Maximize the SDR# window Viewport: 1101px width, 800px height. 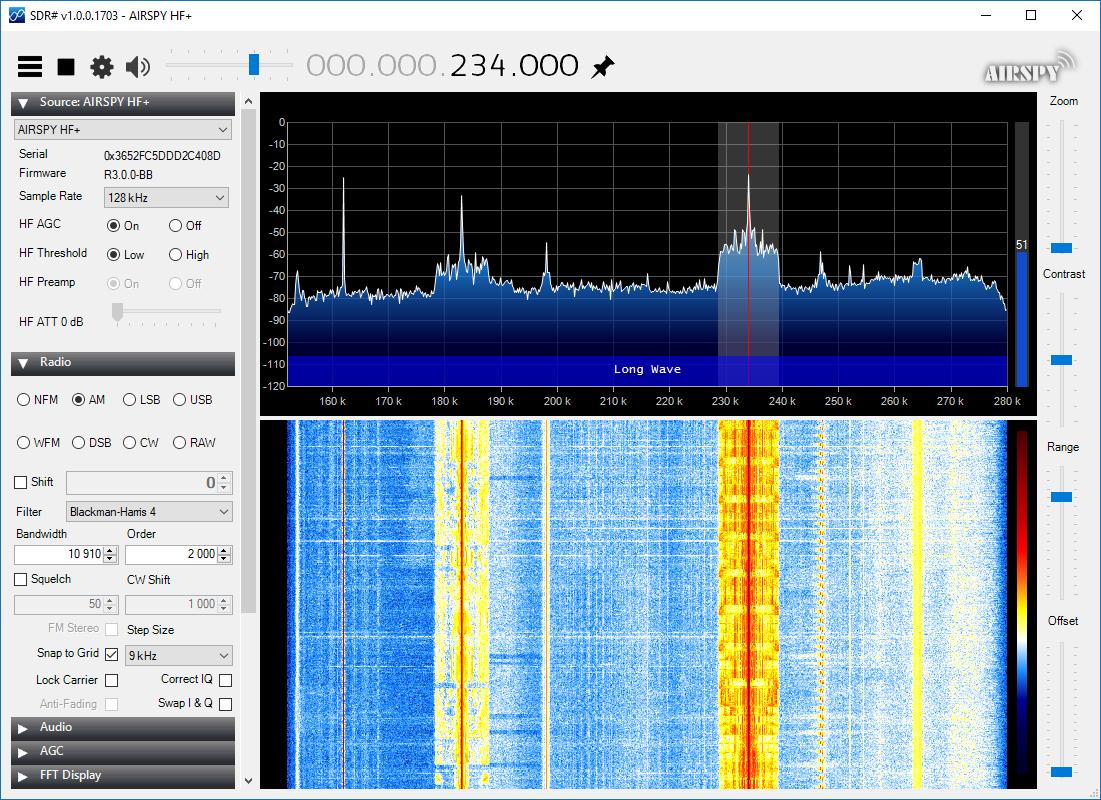click(1031, 15)
